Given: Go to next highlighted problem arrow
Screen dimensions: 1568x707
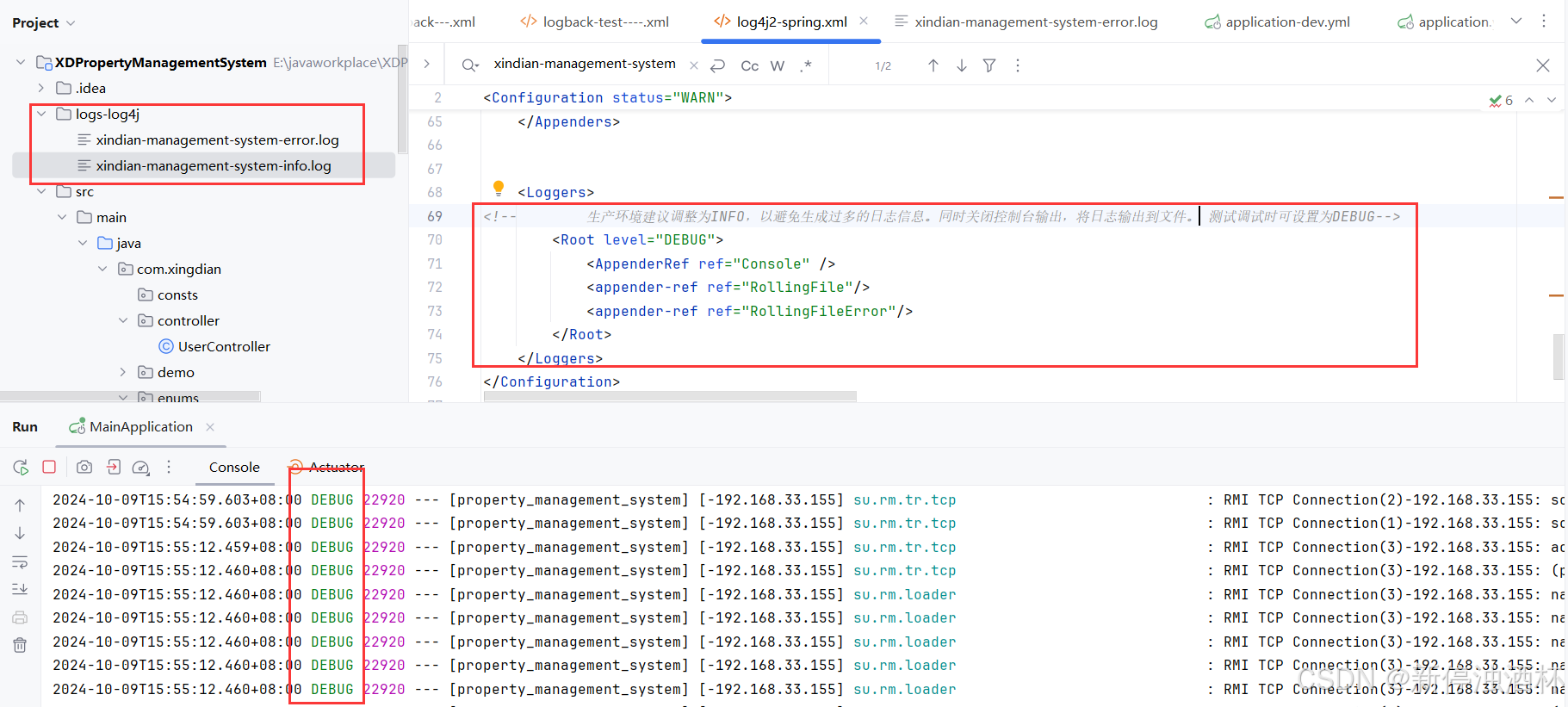Looking at the screenshot, I should pyautogui.click(x=1552, y=100).
